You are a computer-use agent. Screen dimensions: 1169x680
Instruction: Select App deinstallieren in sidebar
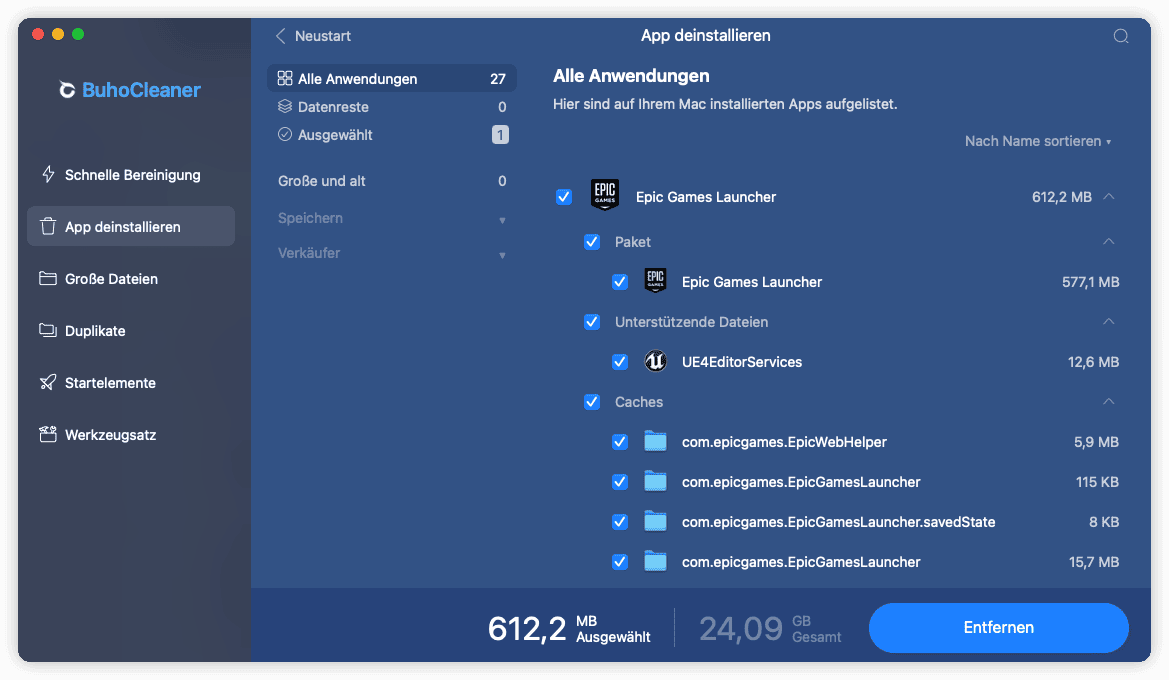(130, 227)
